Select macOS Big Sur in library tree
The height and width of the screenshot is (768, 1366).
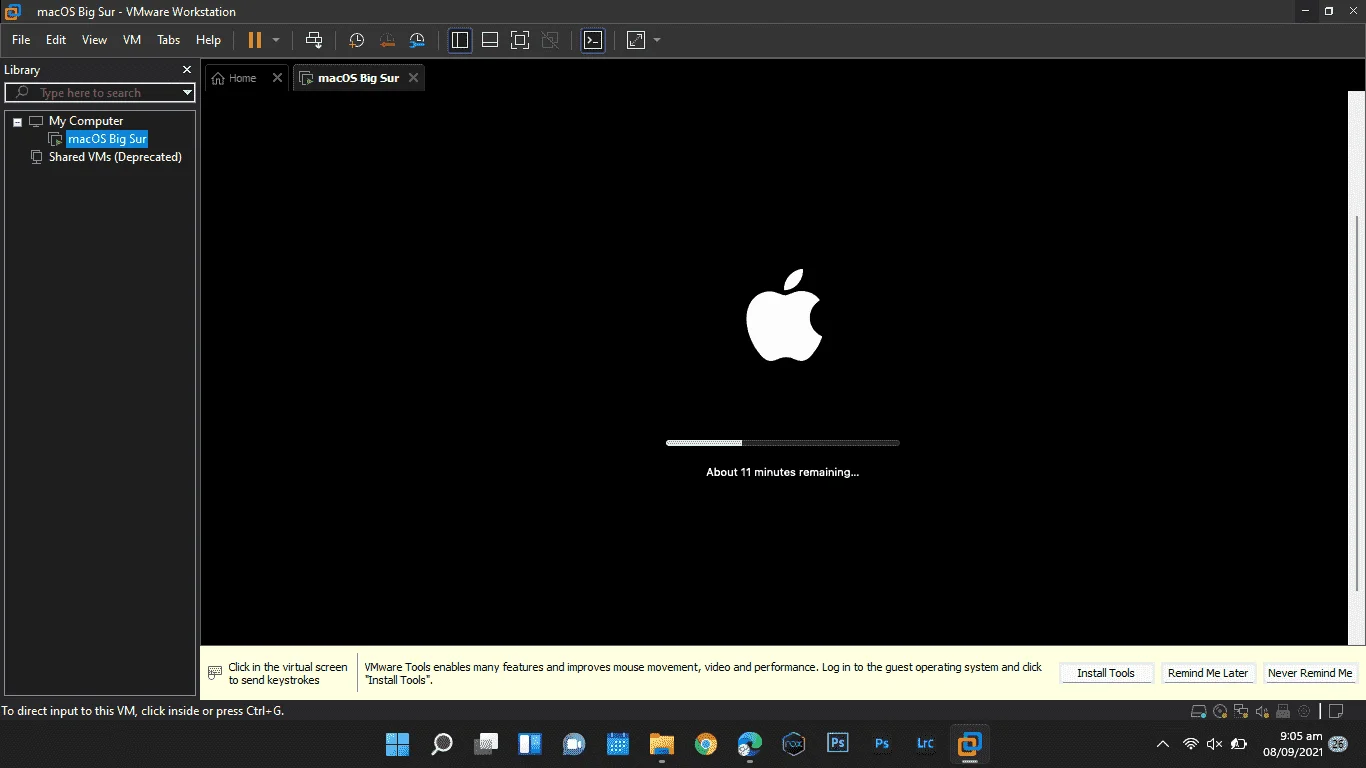[107, 139]
